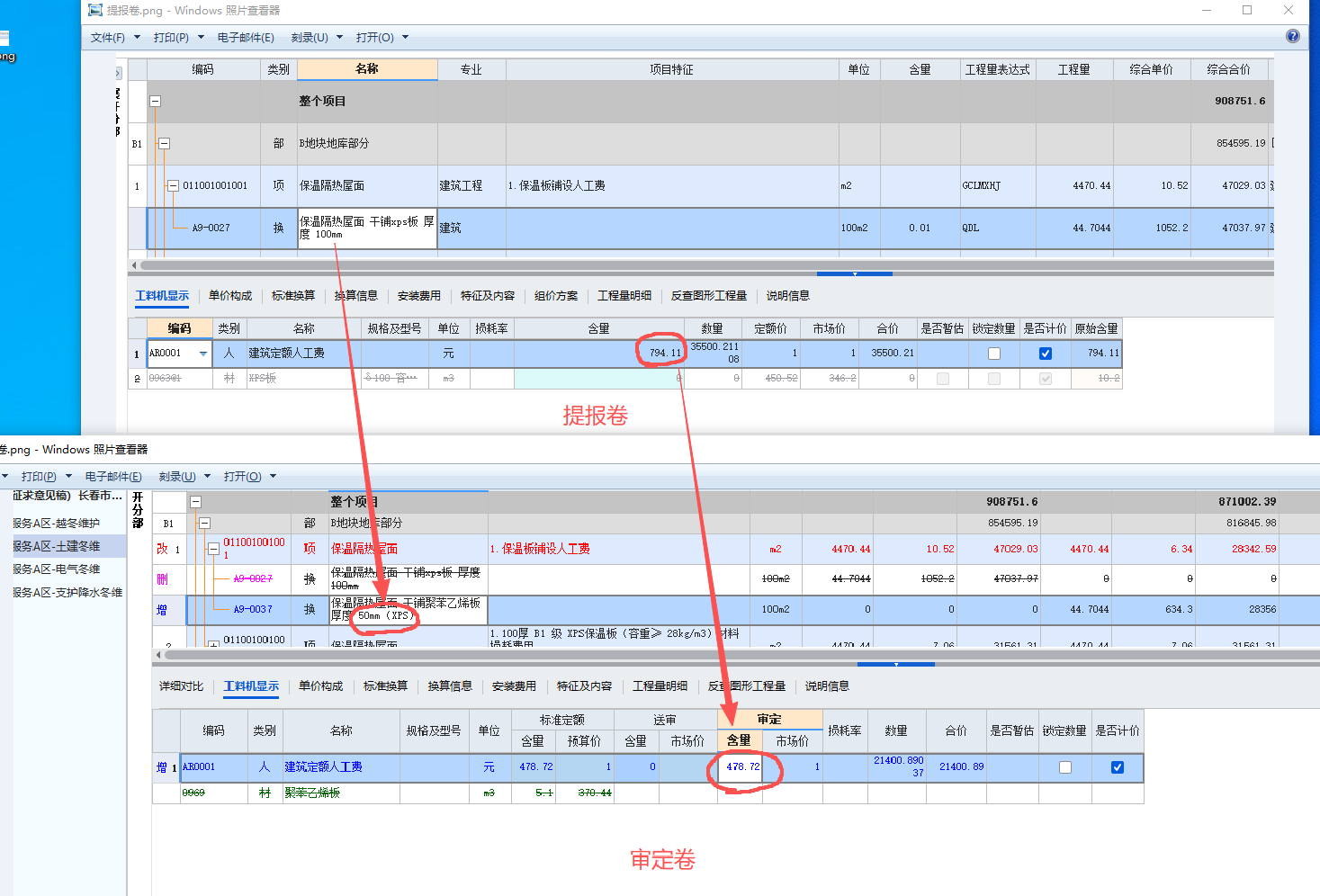Untick the 是否计价 checkbox in the 794.11 row
This screenshot has width=1320, height=896.
pyautogui.click(x=1046, y=354)
